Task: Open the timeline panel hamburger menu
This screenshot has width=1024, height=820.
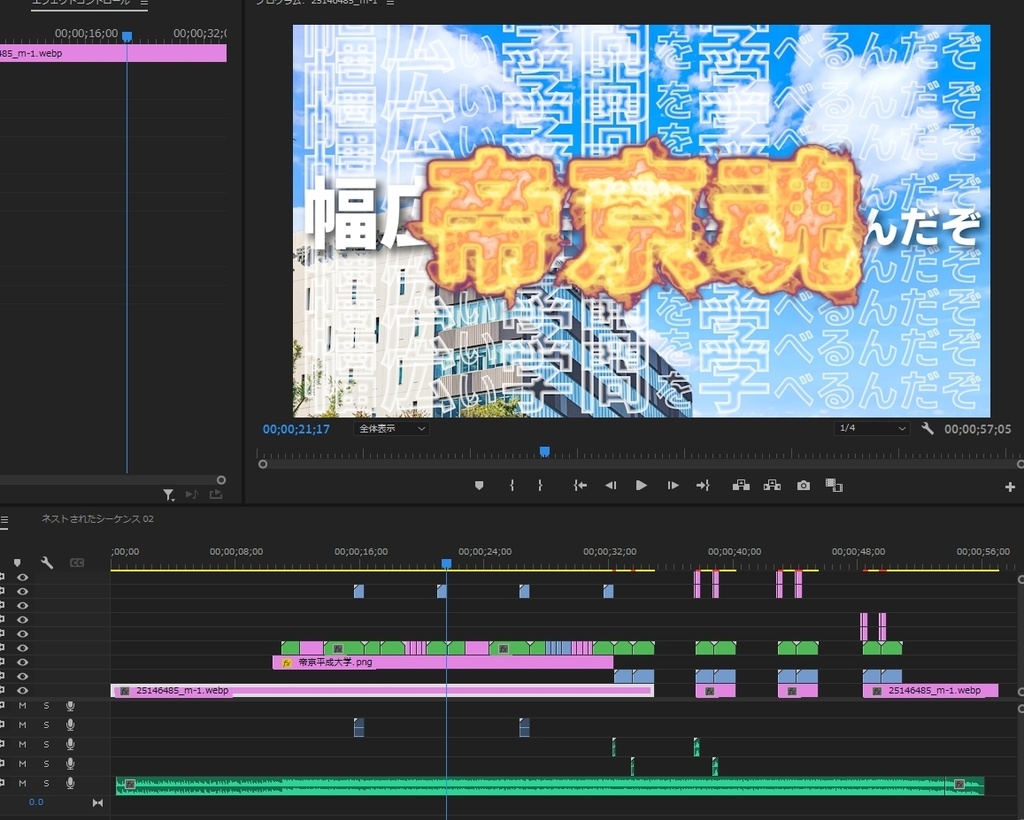Action: (x=4, y=520)
